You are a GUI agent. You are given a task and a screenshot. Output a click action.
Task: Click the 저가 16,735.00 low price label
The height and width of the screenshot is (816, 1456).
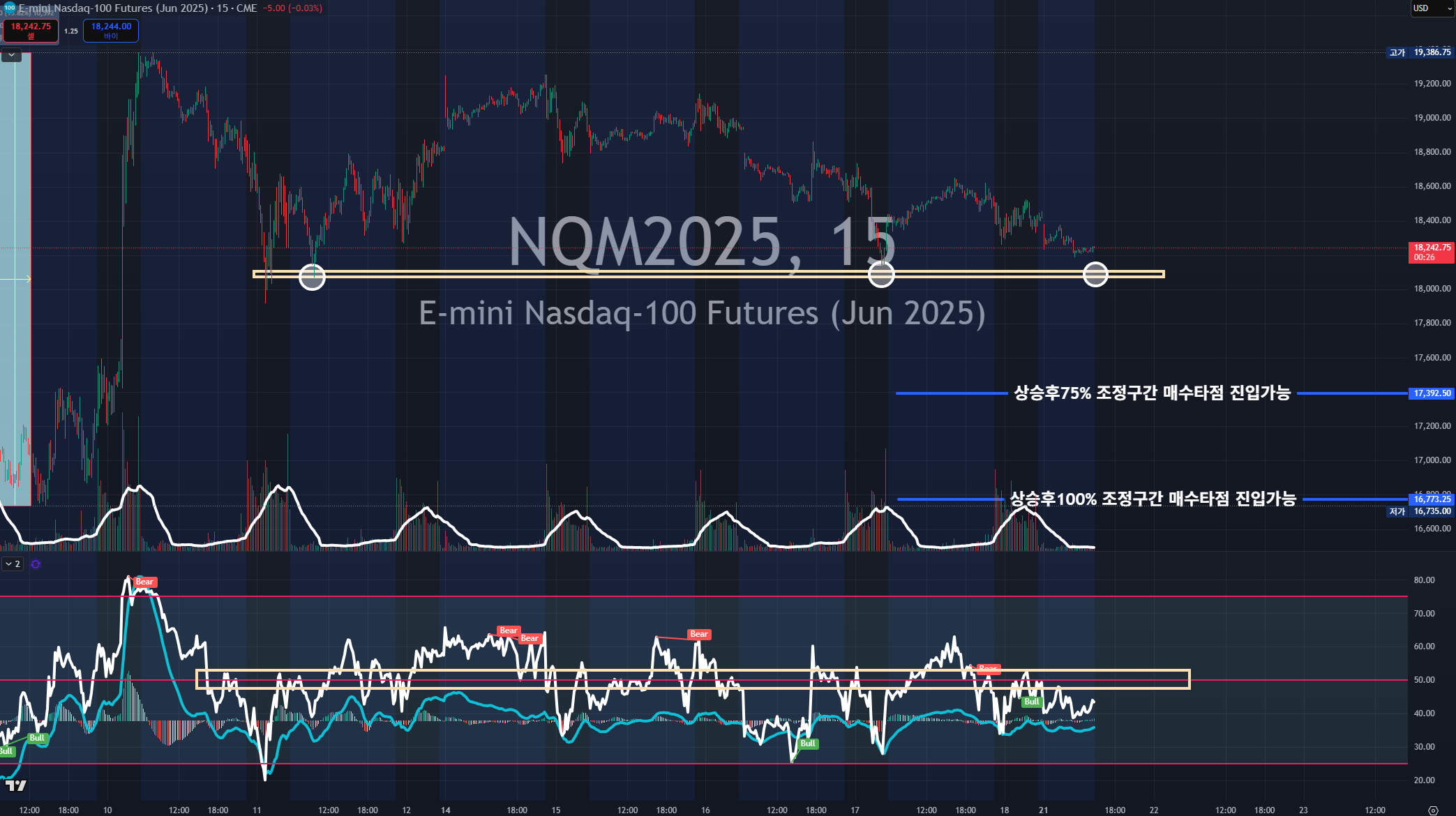[1420, 511]
